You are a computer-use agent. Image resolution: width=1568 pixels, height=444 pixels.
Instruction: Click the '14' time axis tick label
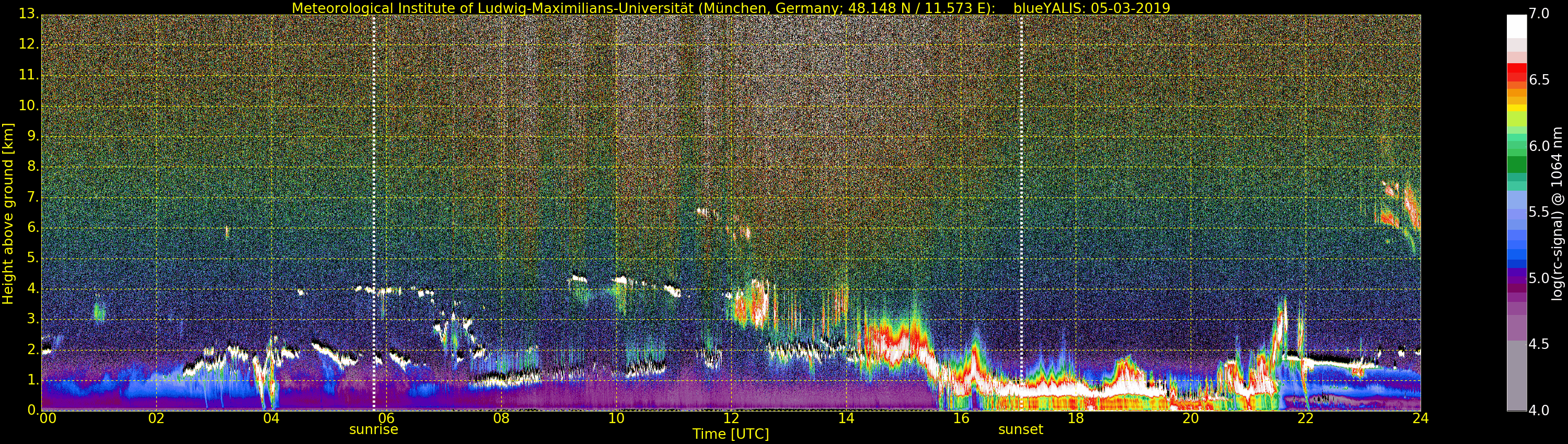pyautogui.click(x=846, y=418)
